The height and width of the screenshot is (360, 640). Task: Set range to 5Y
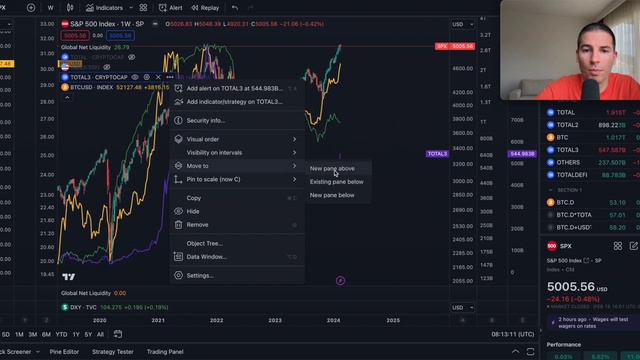88,334
